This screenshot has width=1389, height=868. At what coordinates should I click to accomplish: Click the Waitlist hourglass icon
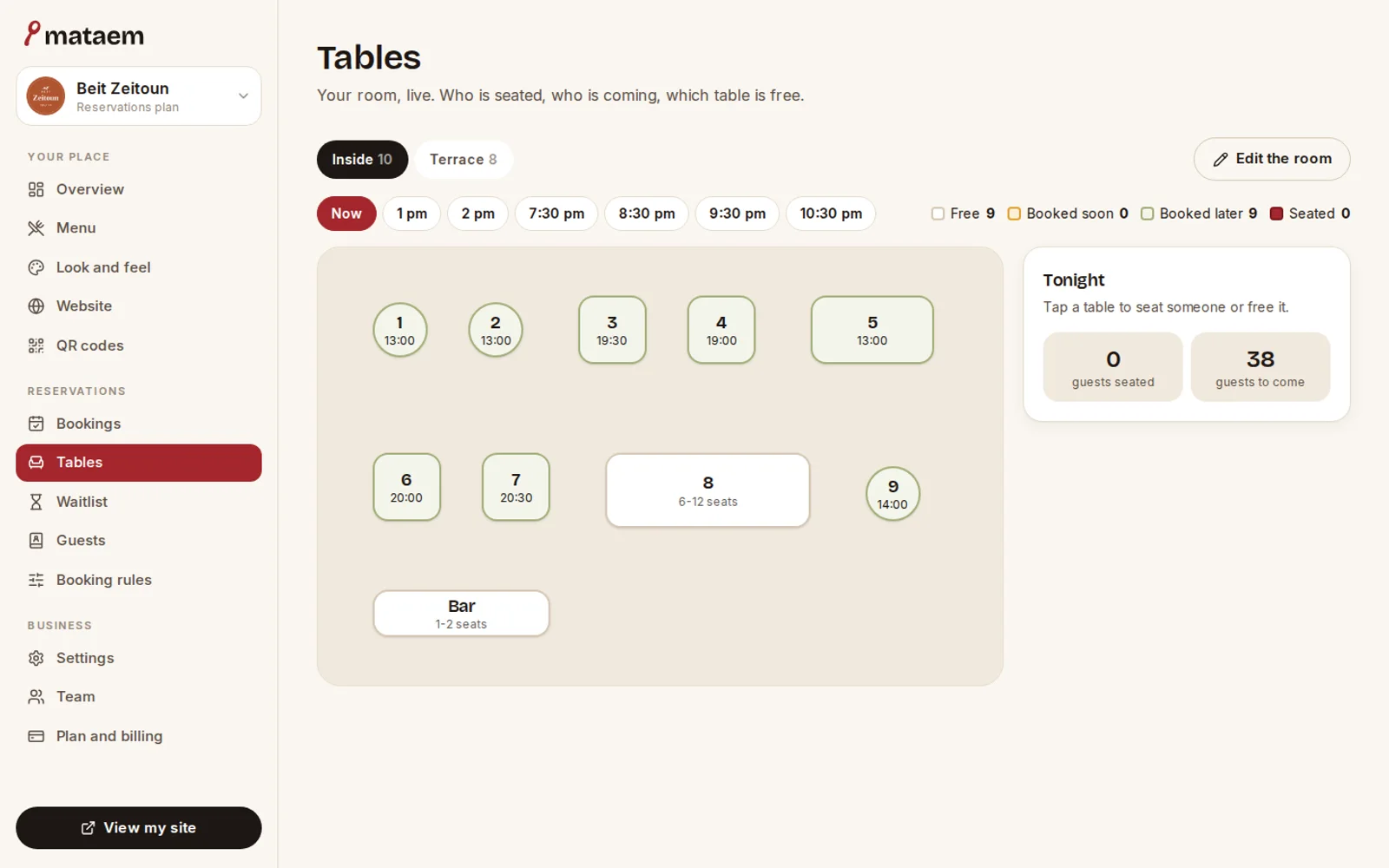tap(36, 502)
